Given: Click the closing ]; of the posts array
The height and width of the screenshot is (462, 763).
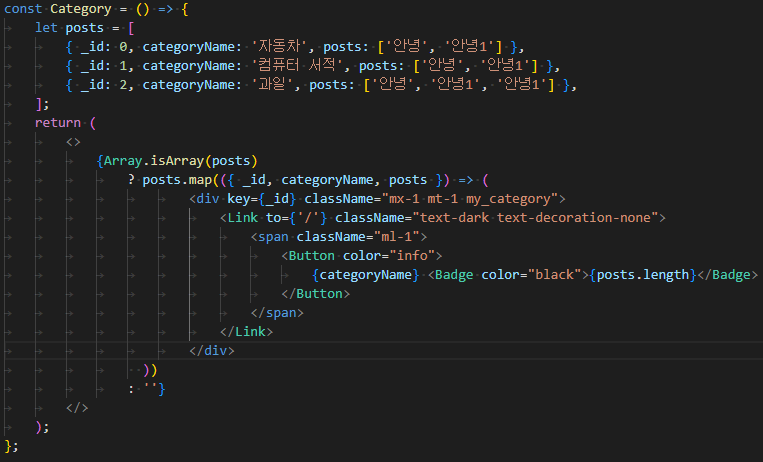Looking at the screenshot, I should pyautogui.click(x=42, y=104).
